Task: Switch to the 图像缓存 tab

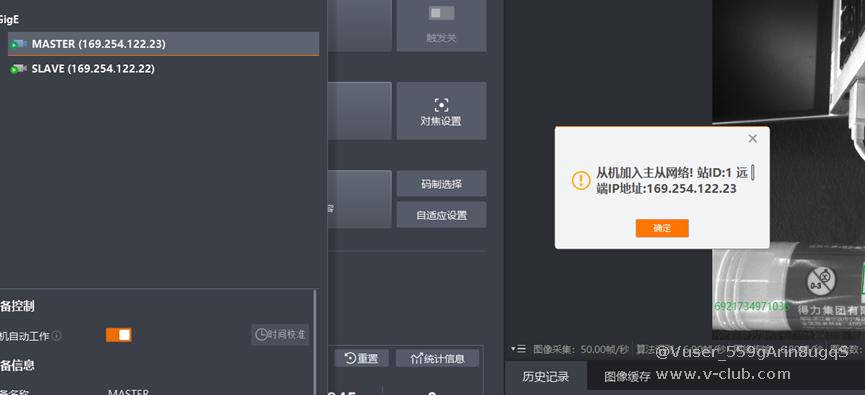Action: [x=627, y=377]
